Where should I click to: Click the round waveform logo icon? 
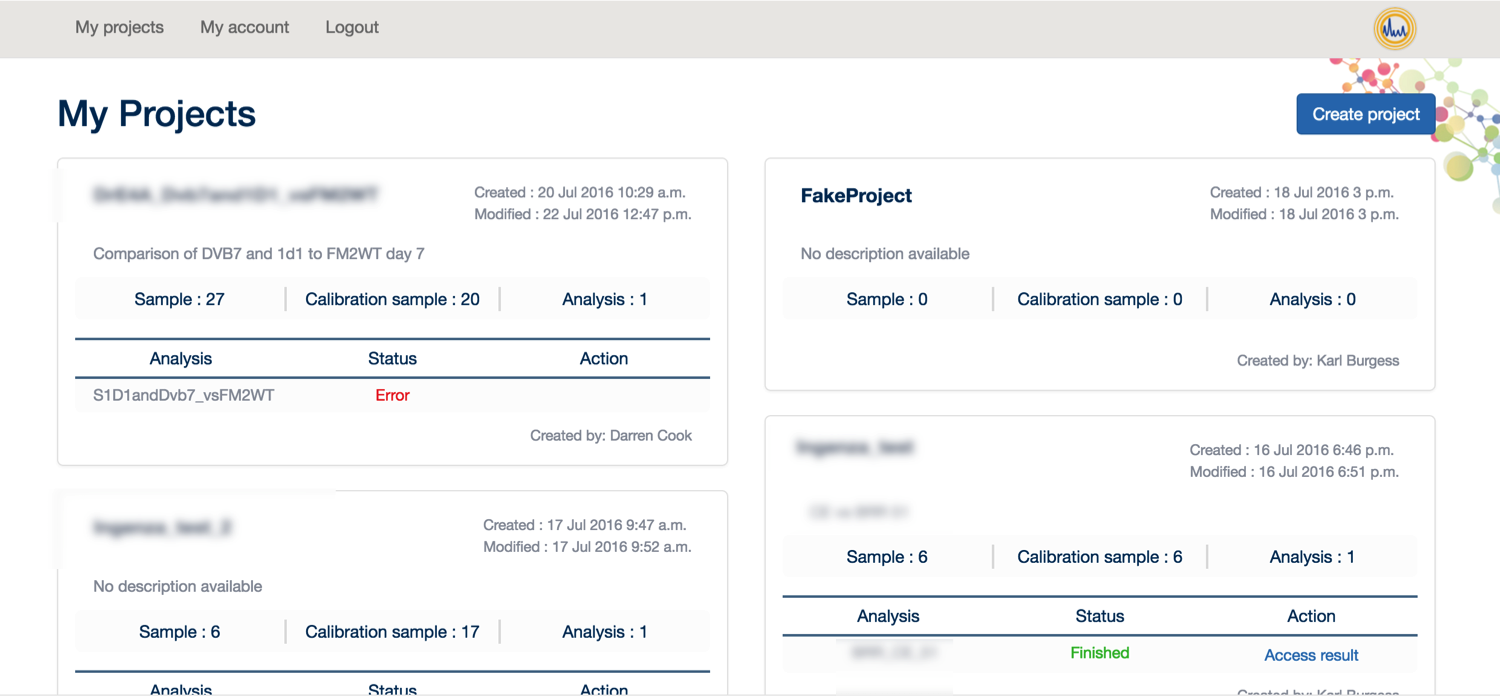1394,29
